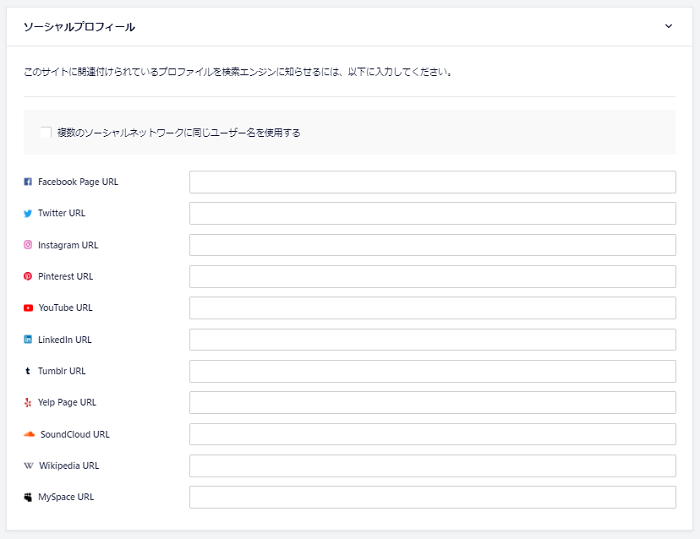The width and height of the screenshot is (700, 539).
Task: Click the YouTube icon
Action: [x=28, y=308]
